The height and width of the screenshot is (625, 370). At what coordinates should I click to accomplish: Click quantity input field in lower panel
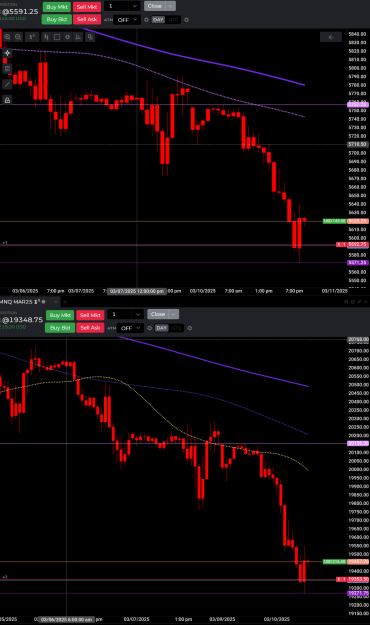120,314
